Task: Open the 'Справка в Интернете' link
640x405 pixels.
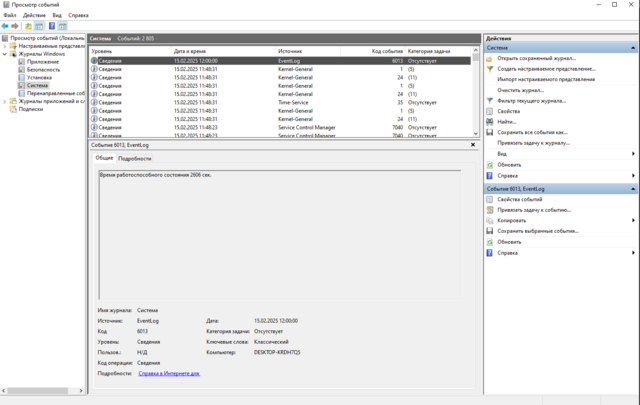Action: pos(169,373)
